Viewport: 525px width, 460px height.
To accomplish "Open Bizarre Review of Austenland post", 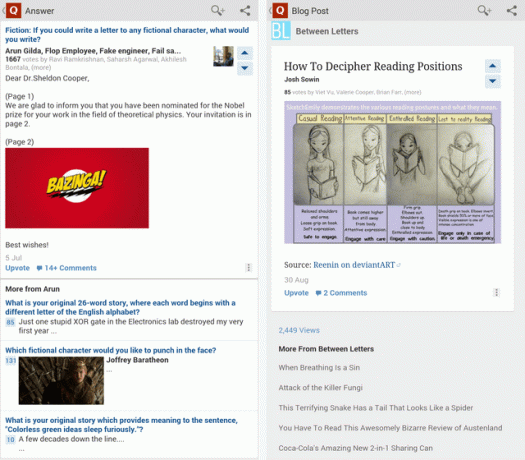I will tap(390, 428).
